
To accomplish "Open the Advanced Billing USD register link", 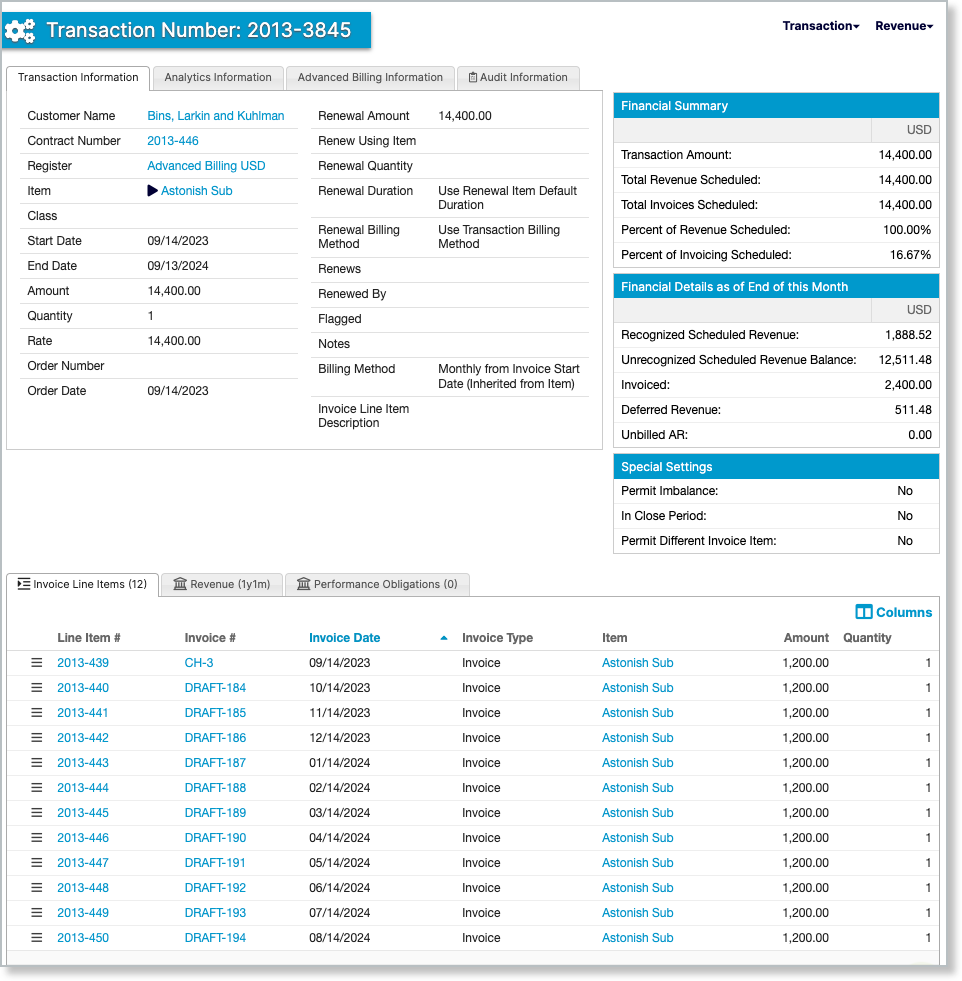I will tap(206, 166).
